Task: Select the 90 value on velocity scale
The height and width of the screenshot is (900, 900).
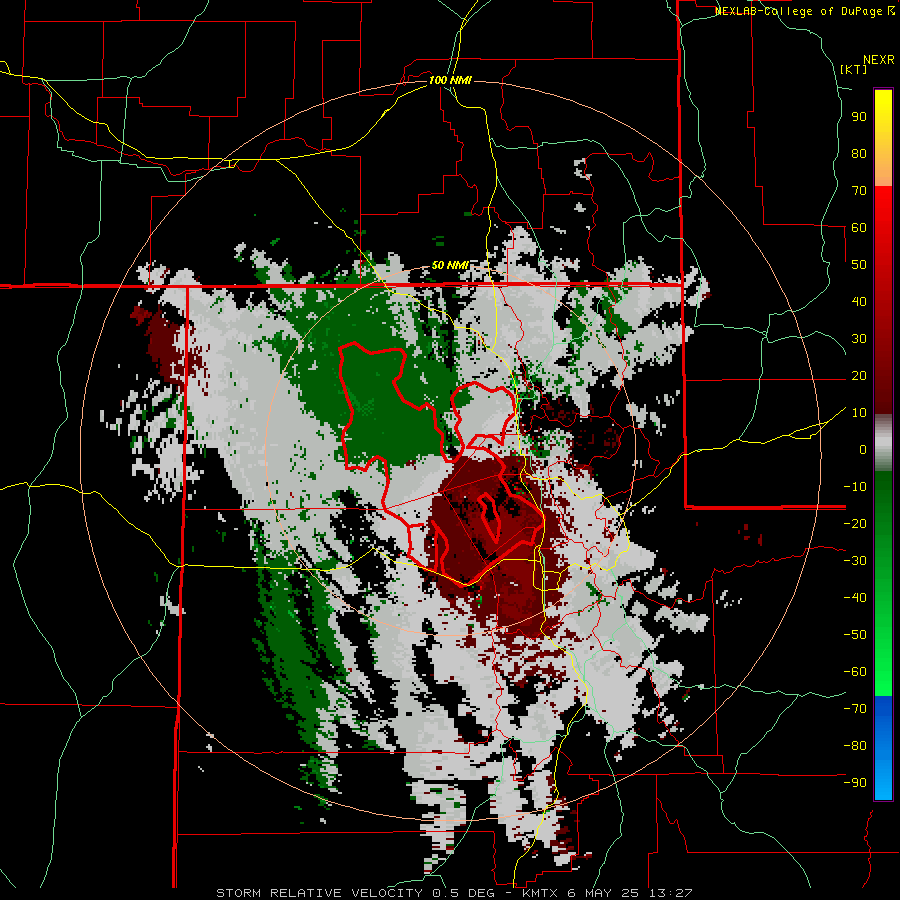Action: tap(859, 117)
